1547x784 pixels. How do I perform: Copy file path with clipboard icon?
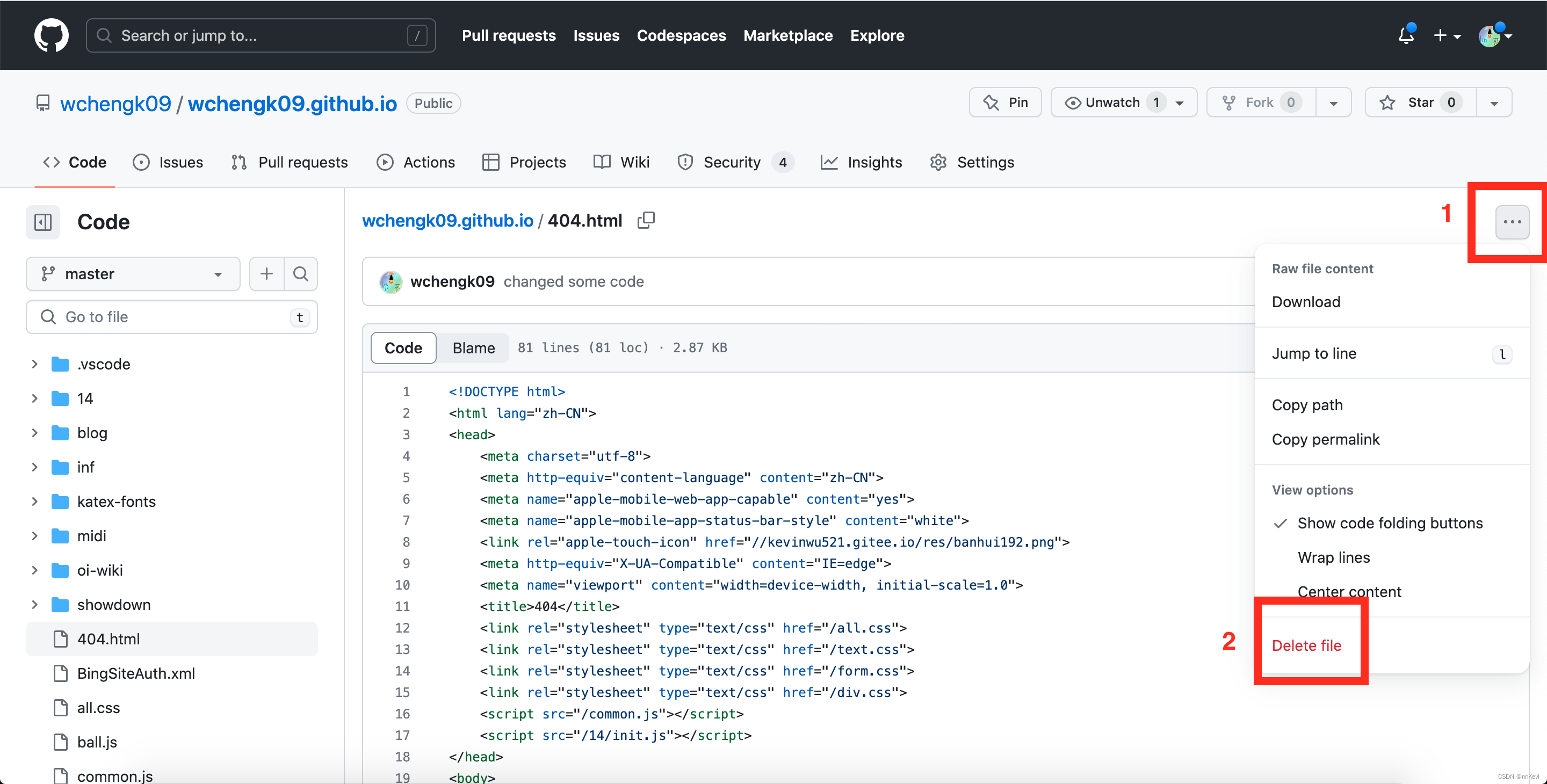pos(646,220)
